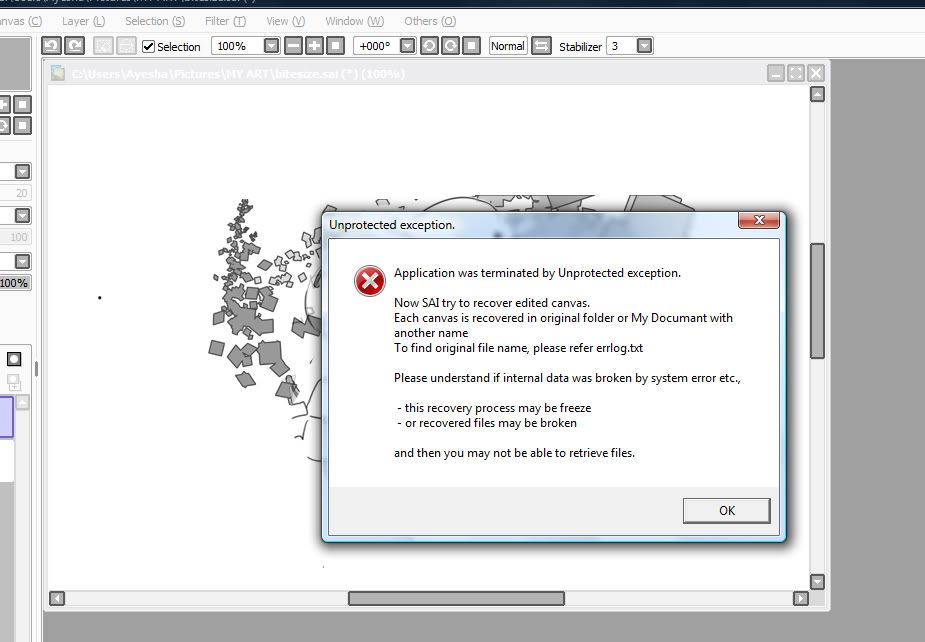Image resolution: width=925 pixels, height=642 pixels.
Task: Click the red error icon in the dialog
Action: pyautogui.click(x=370, y=281)
